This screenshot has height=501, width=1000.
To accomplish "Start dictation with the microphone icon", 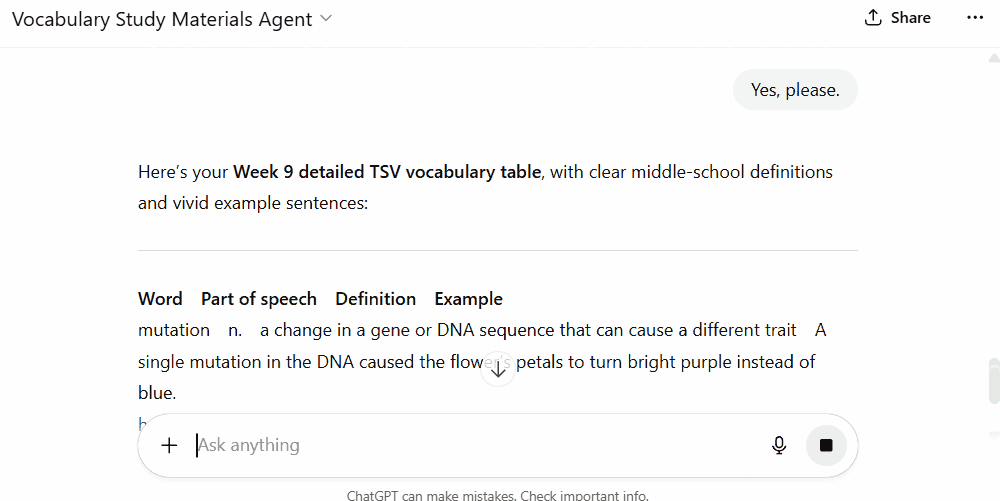I will [779, 445].
